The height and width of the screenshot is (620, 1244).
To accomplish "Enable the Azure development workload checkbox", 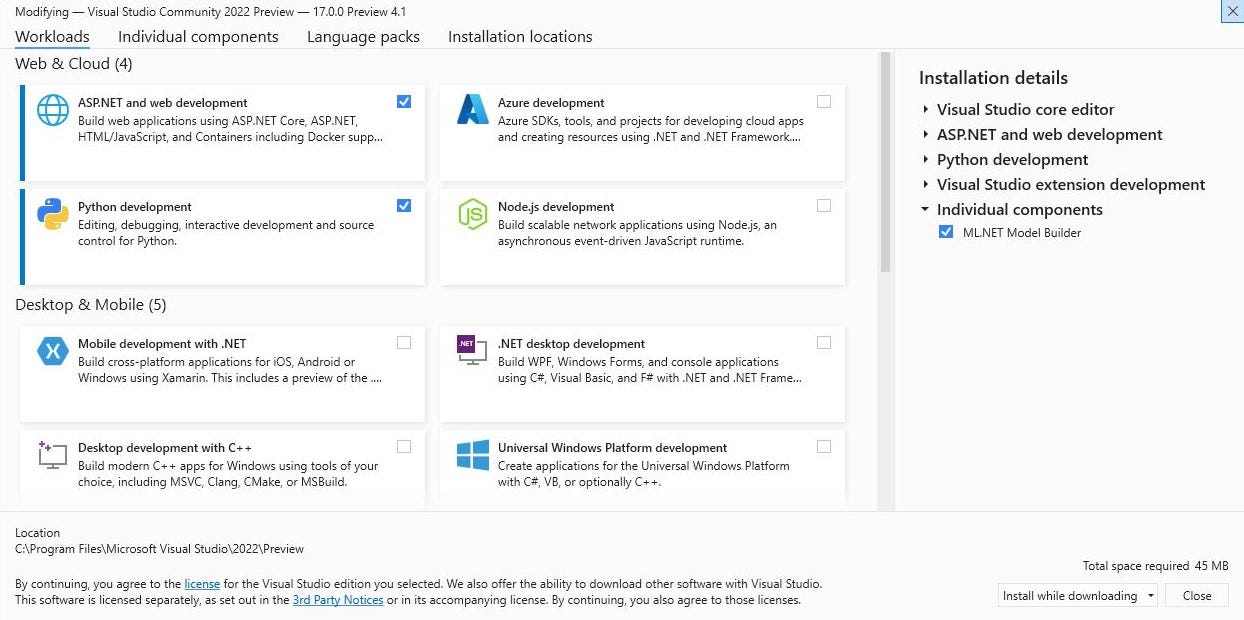I will 823,101.
